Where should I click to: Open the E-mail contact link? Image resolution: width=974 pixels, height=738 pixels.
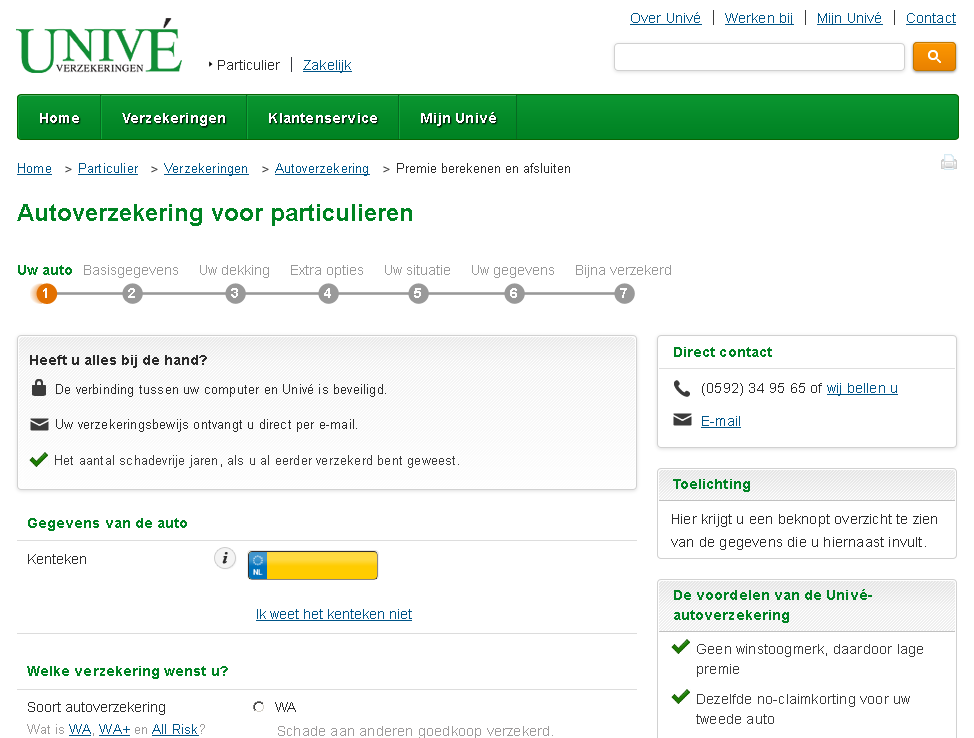click(x=720, y=421)
